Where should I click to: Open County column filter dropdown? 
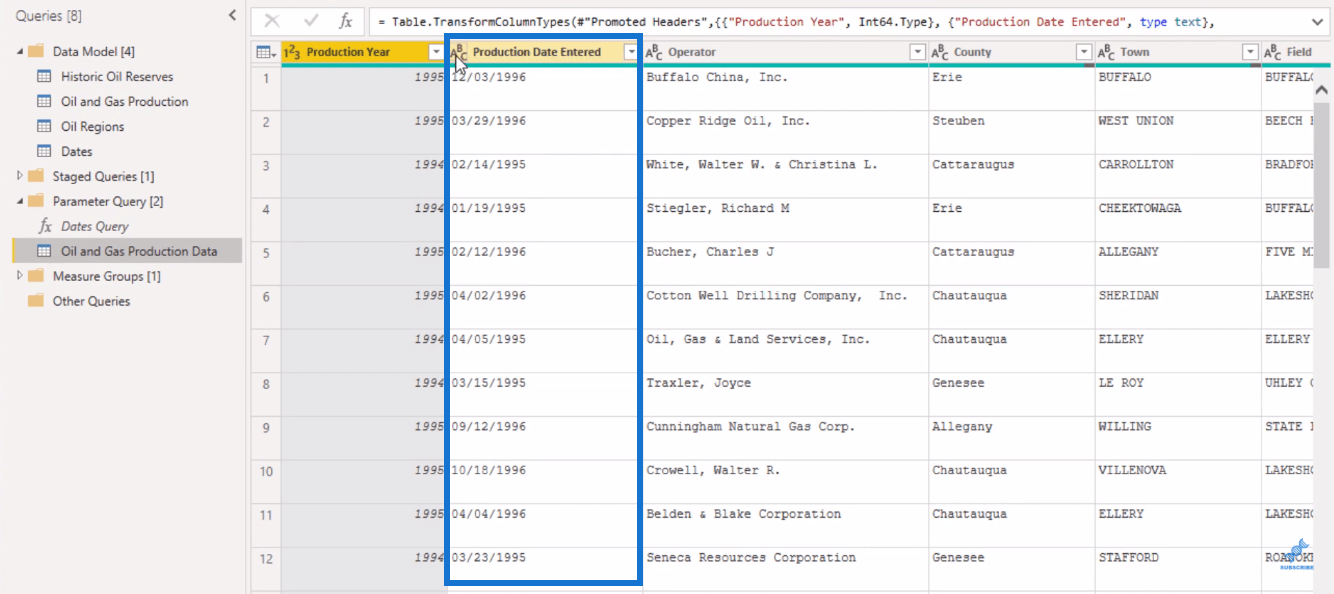1083,52
